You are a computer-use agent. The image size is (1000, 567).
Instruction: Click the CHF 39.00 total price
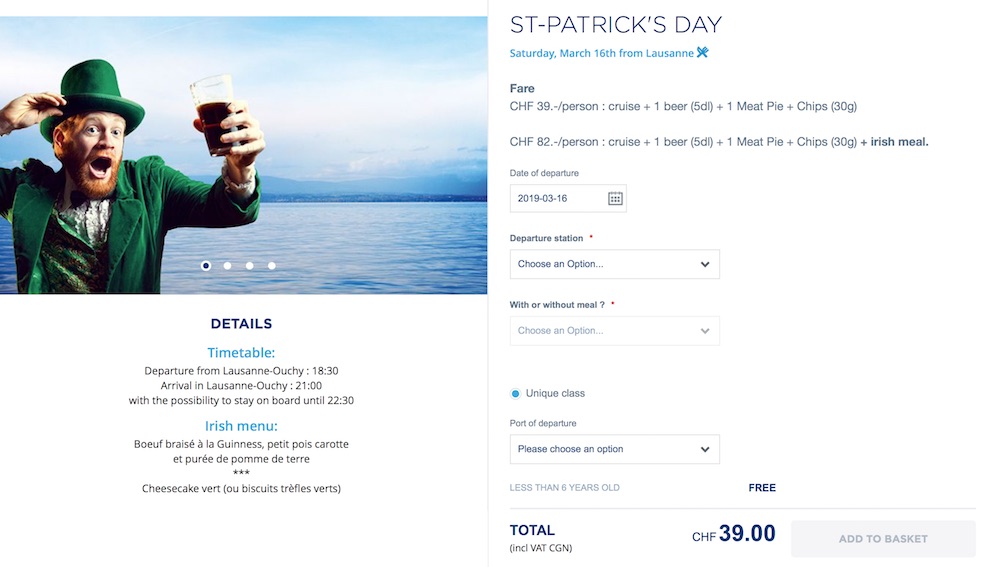(733, 535)
